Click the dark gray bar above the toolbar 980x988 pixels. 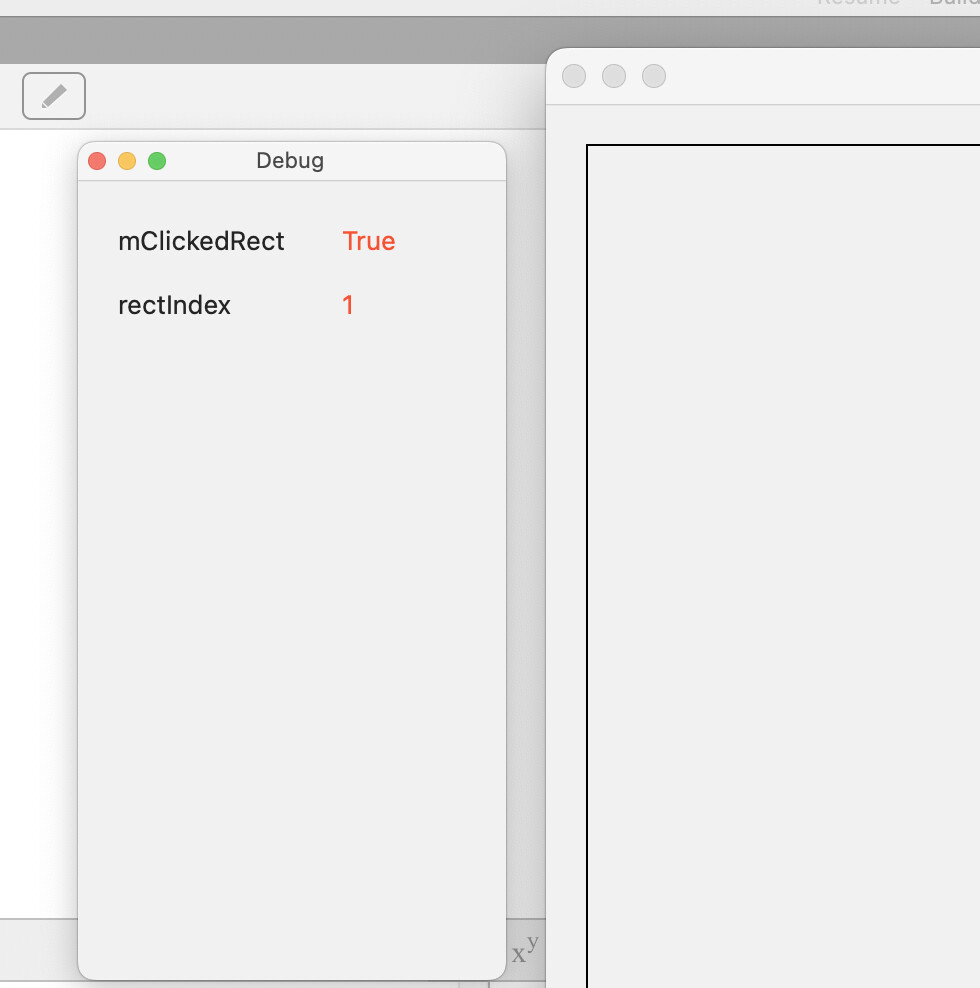click(270, 40)
